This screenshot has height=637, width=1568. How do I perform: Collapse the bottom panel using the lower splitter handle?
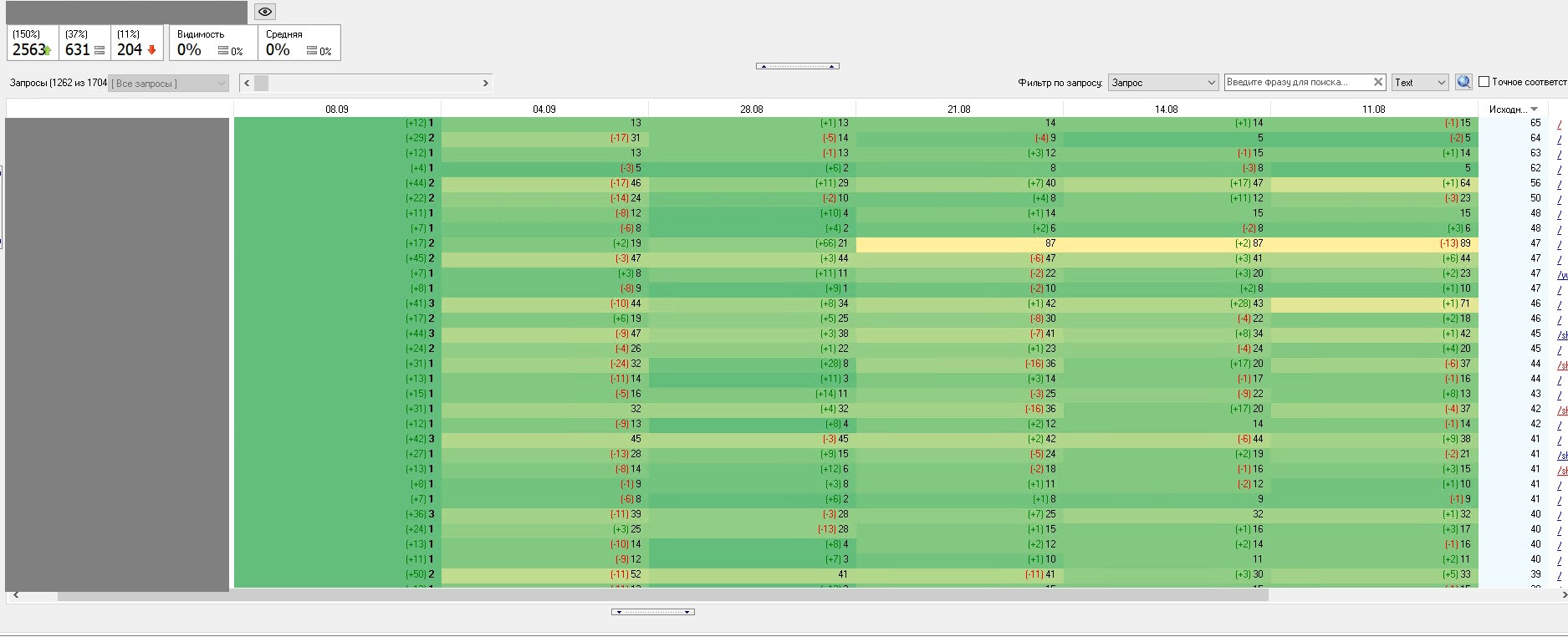(x=653, y=612)
